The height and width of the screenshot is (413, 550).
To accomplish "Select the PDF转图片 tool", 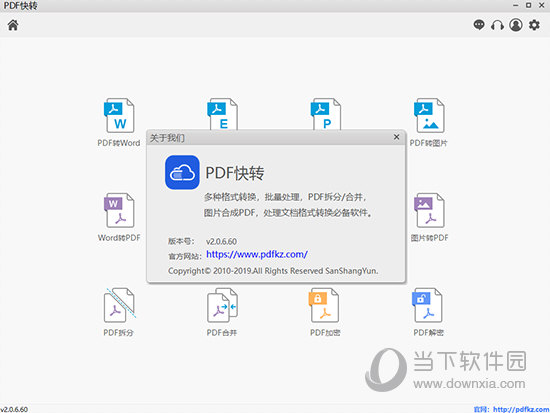I will (x=429, y=122).
